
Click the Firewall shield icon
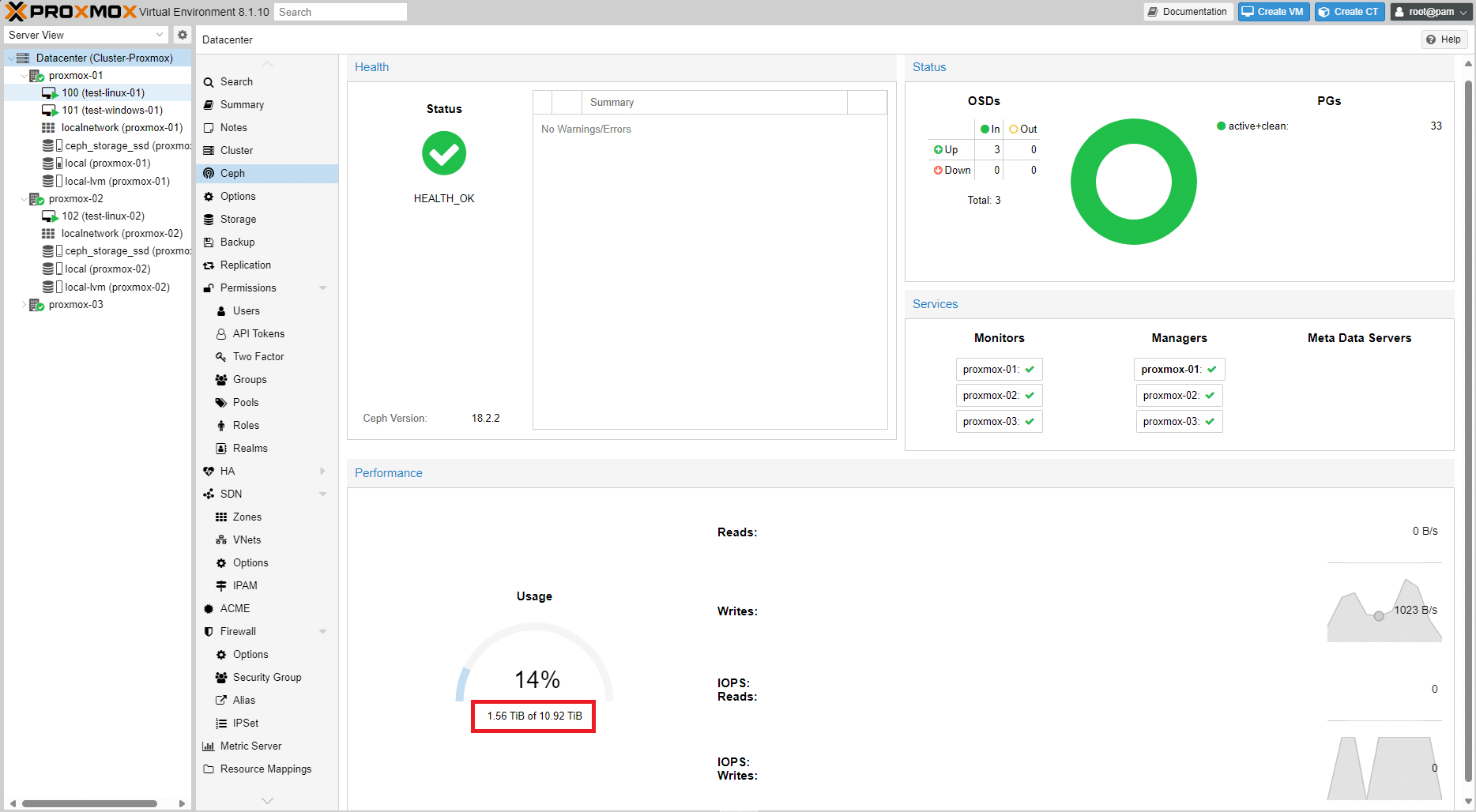(209, 632)
